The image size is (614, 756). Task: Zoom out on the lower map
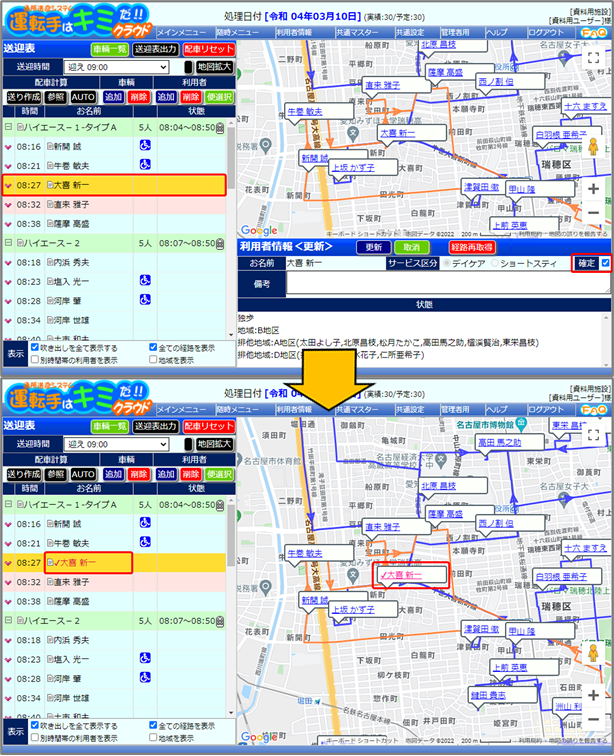pyautogui.click(x=594, y=719)
